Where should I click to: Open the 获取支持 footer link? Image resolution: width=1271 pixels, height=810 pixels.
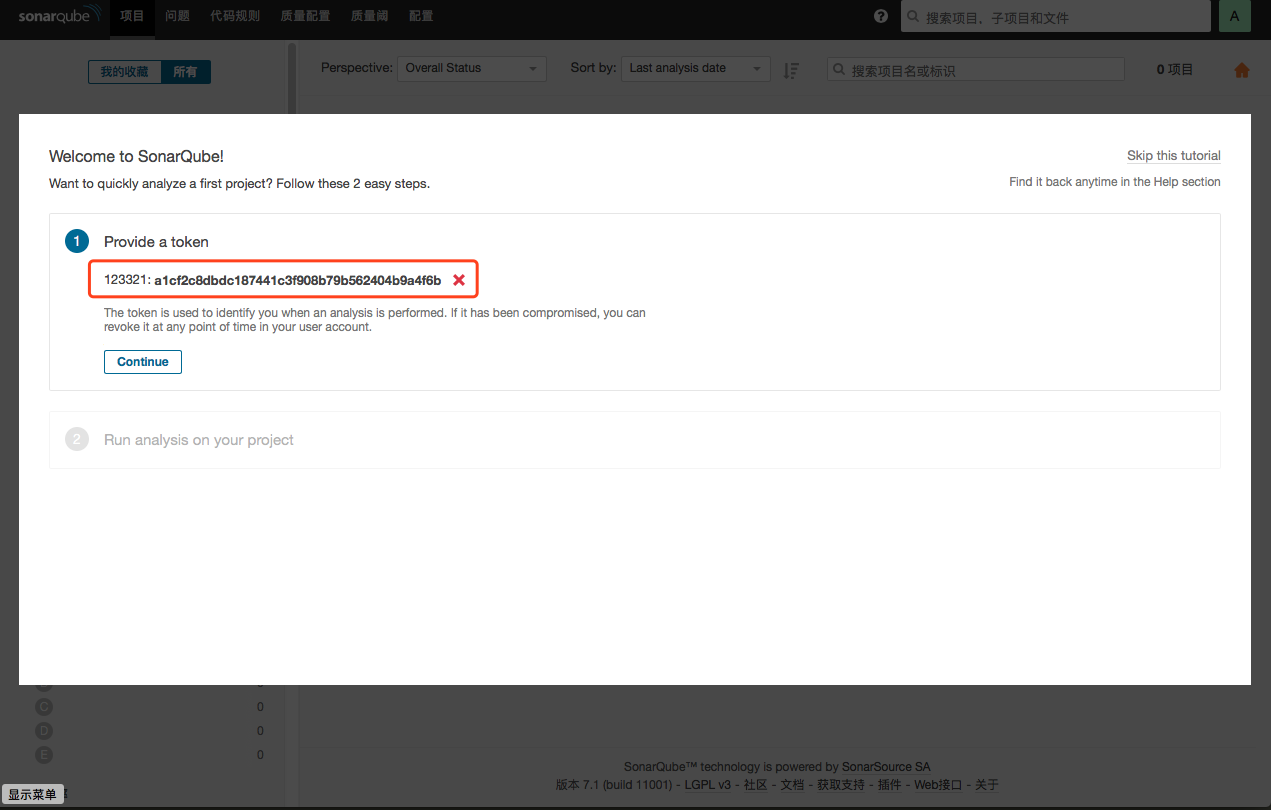click(x=841, y=785)
